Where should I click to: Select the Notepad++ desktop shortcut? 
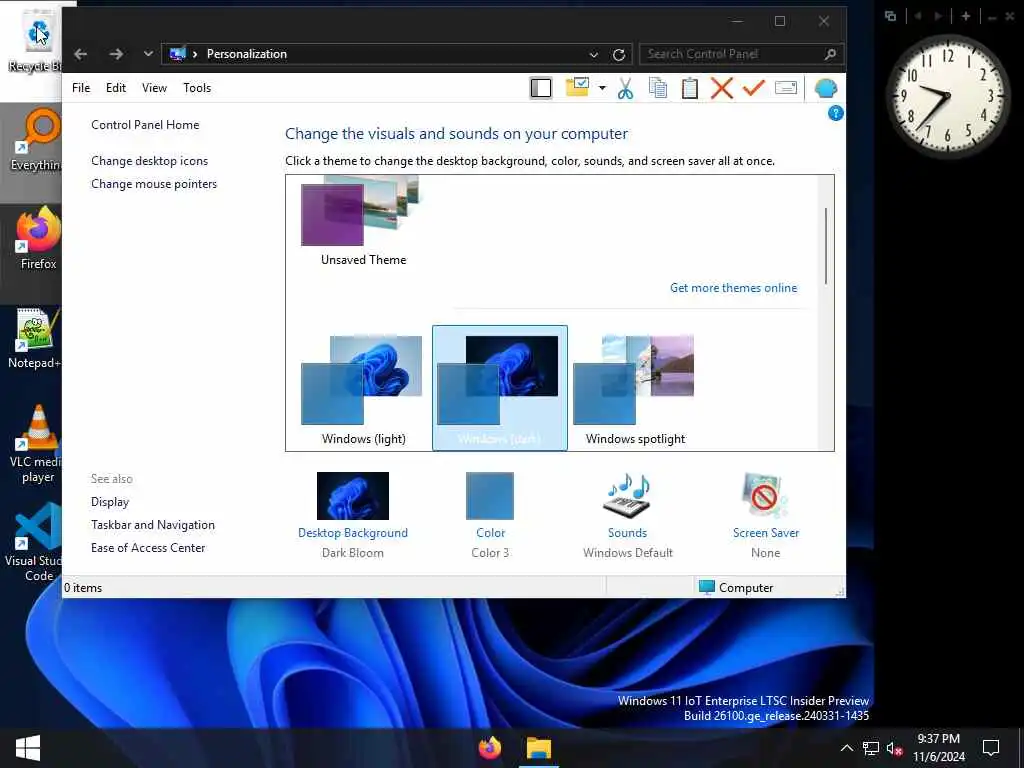click(x=35, y=338)
